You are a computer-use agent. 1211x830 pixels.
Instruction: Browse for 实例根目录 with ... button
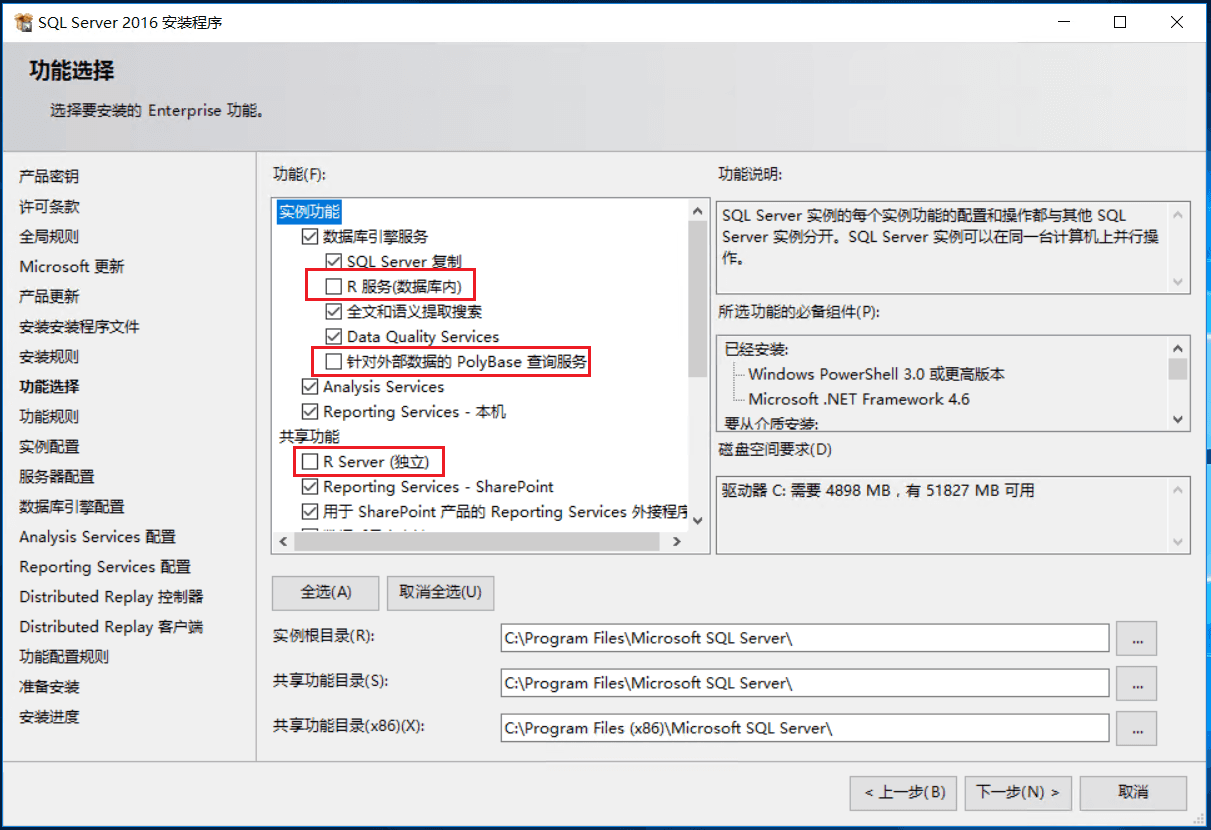1137,639
